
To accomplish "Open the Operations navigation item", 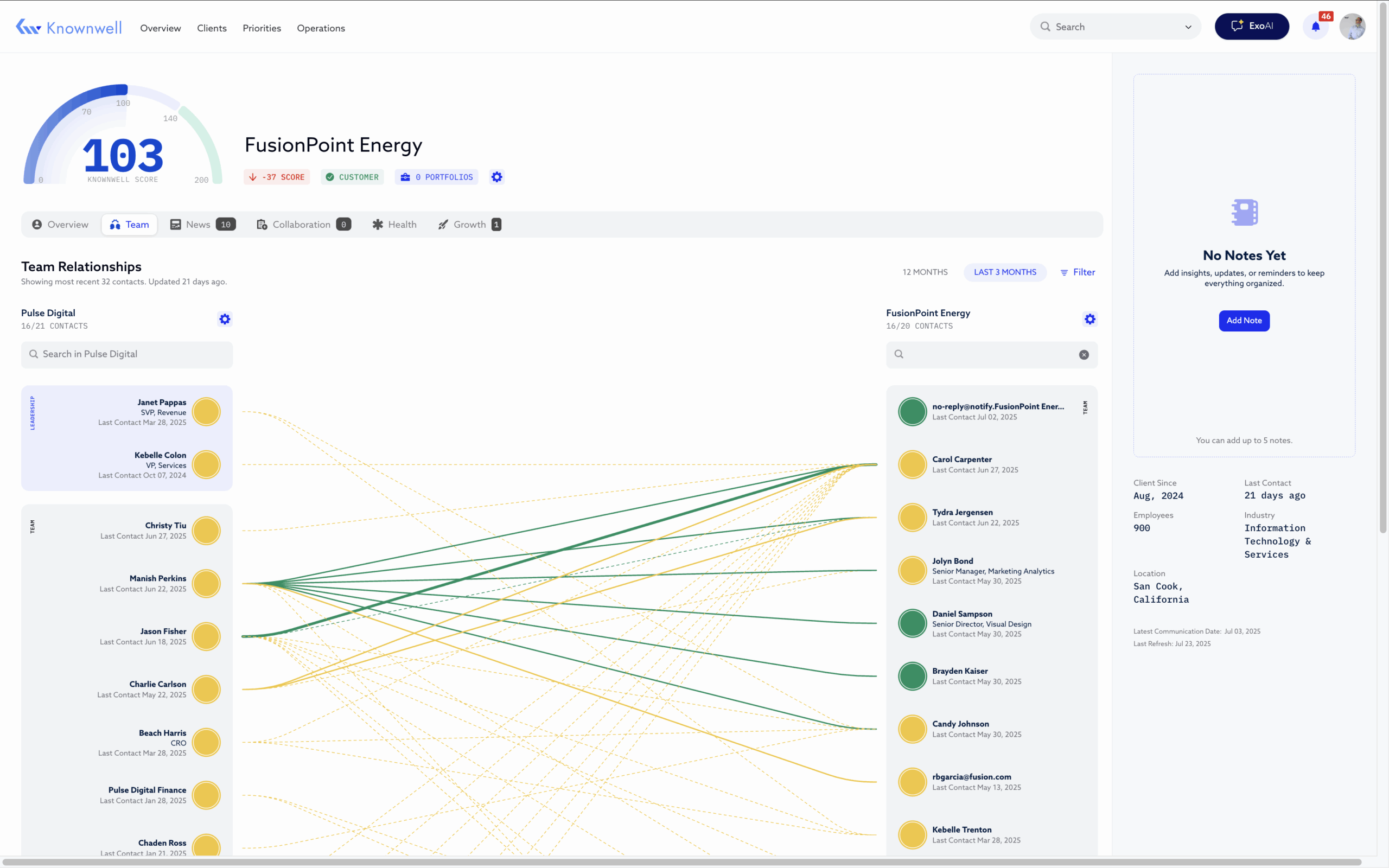I will tap(321, 28).
